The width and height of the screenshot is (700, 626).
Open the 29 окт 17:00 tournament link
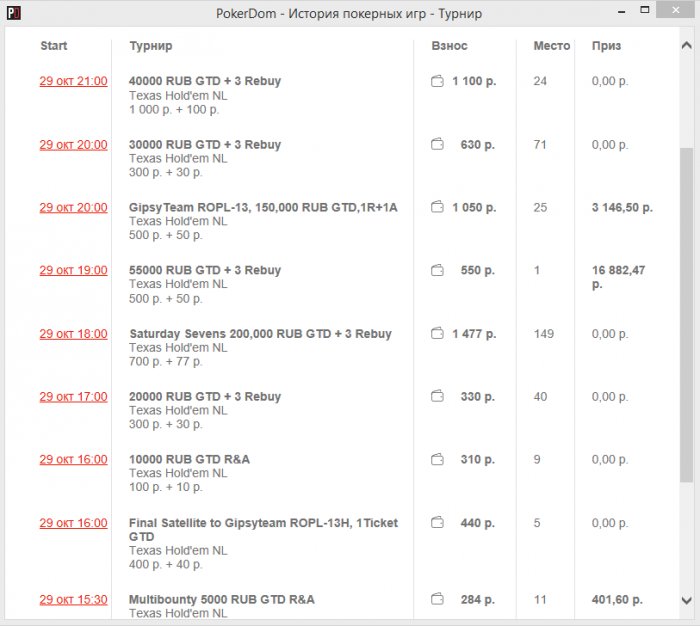pos(73,397)
